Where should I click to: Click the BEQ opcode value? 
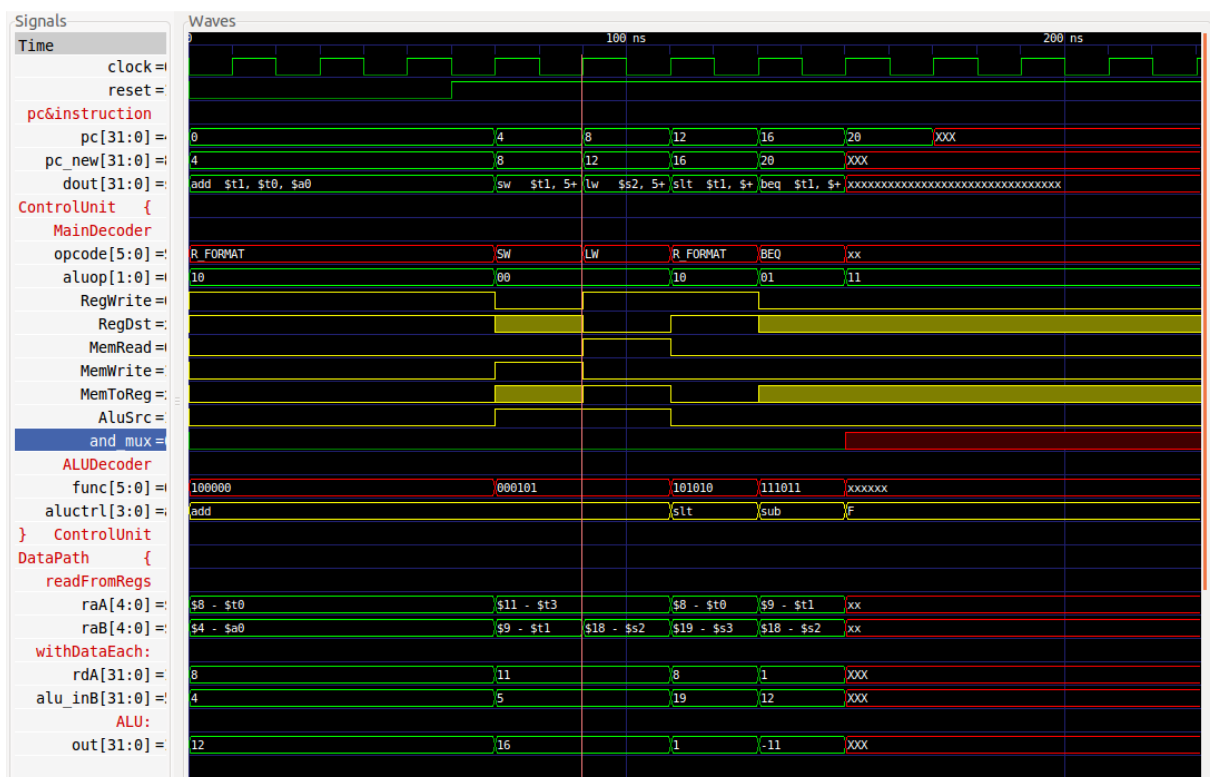[771, 254]
